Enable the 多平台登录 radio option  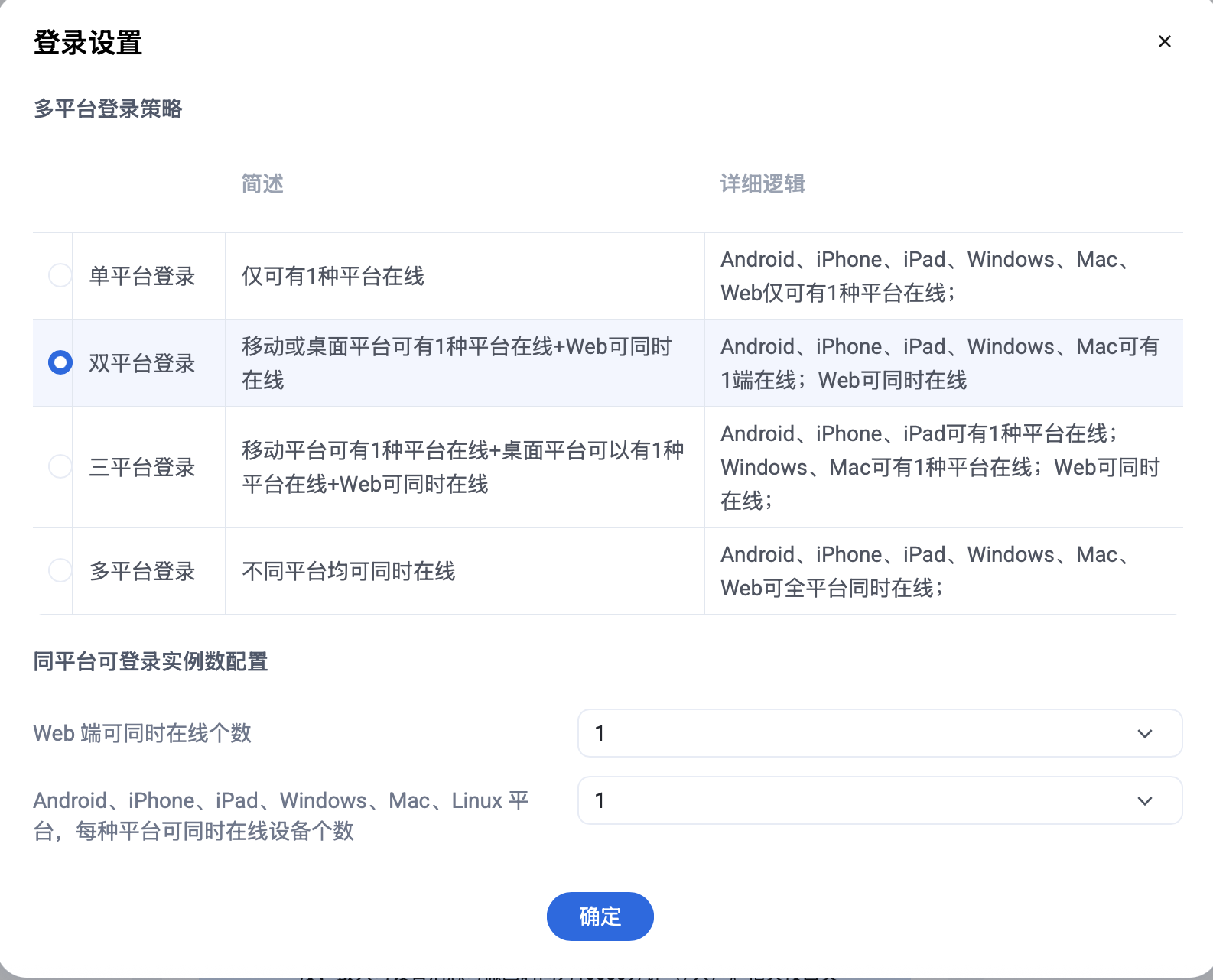point(60,570)
